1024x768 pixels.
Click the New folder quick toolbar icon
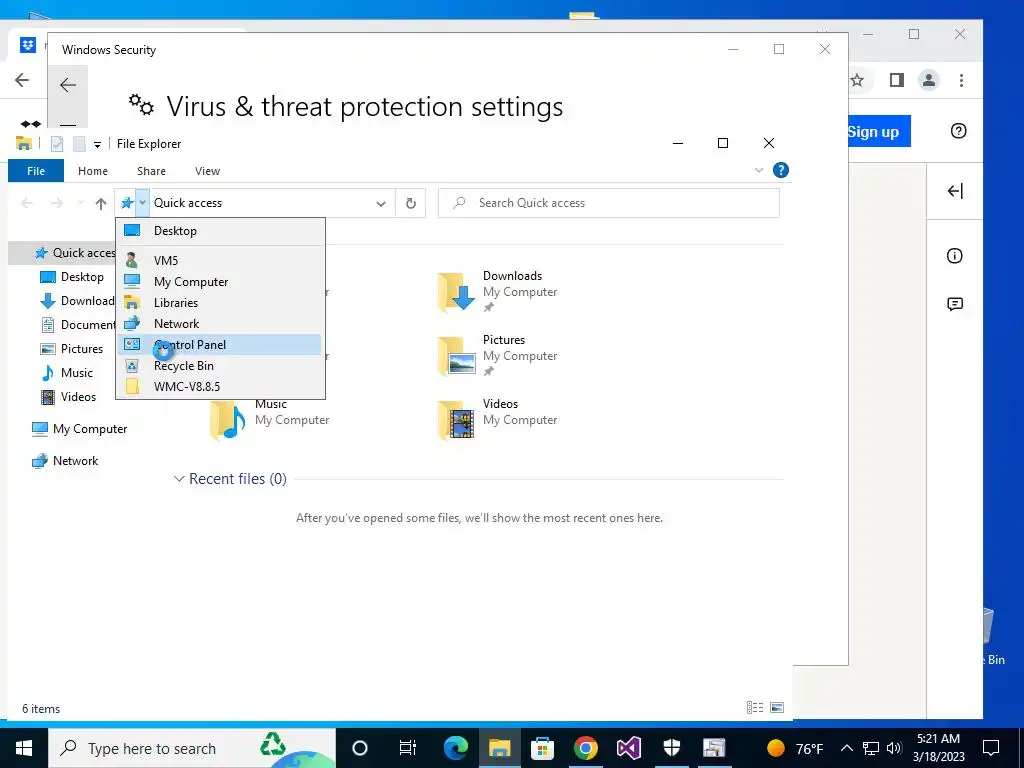click(79, 144)
